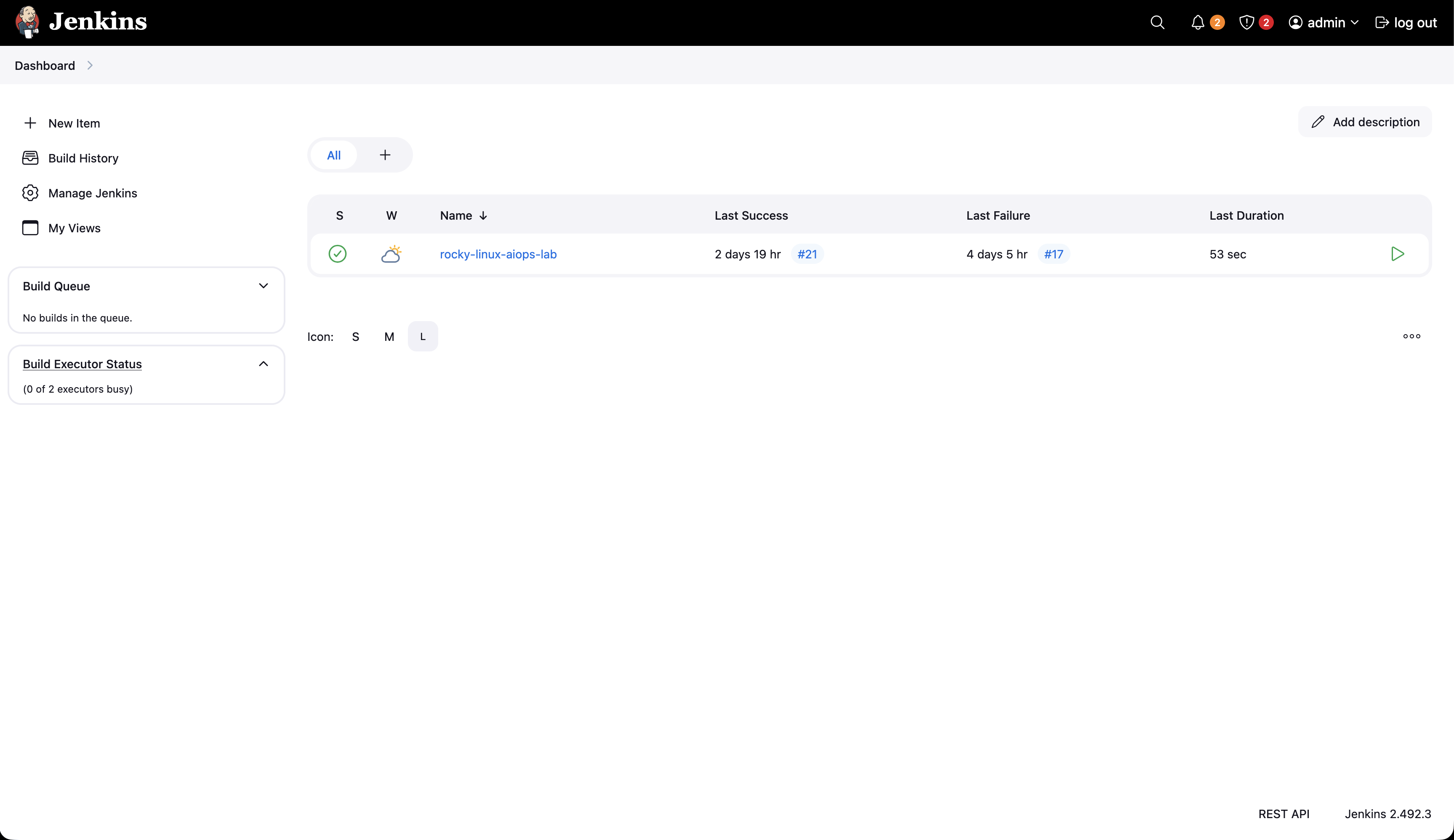The image size is (1454, 840).
Task: Open the three-dots overflow menu
Action: click(x=1411, y=336)
